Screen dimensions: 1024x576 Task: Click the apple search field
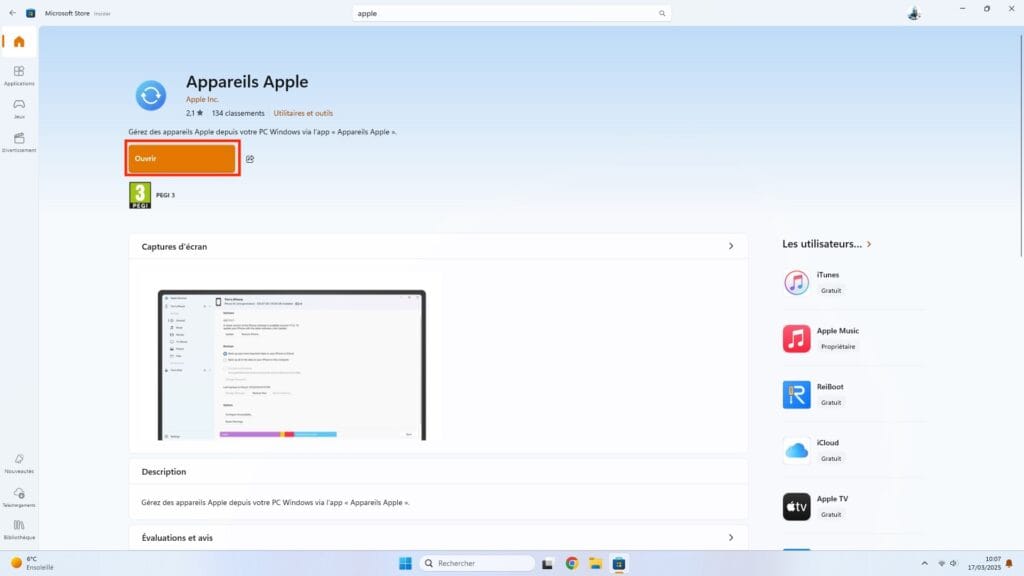coord(511,13)
